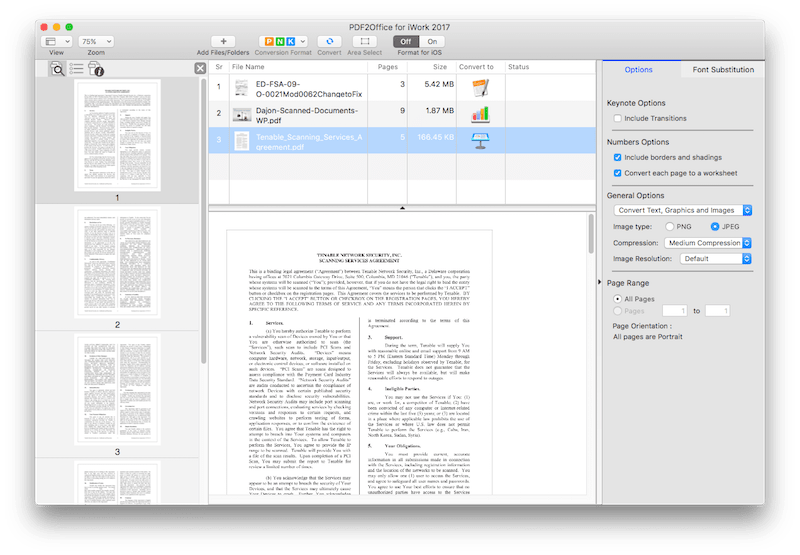800x555 pixels.
Task: Click the Convert to column header
Action: (481, 67)
